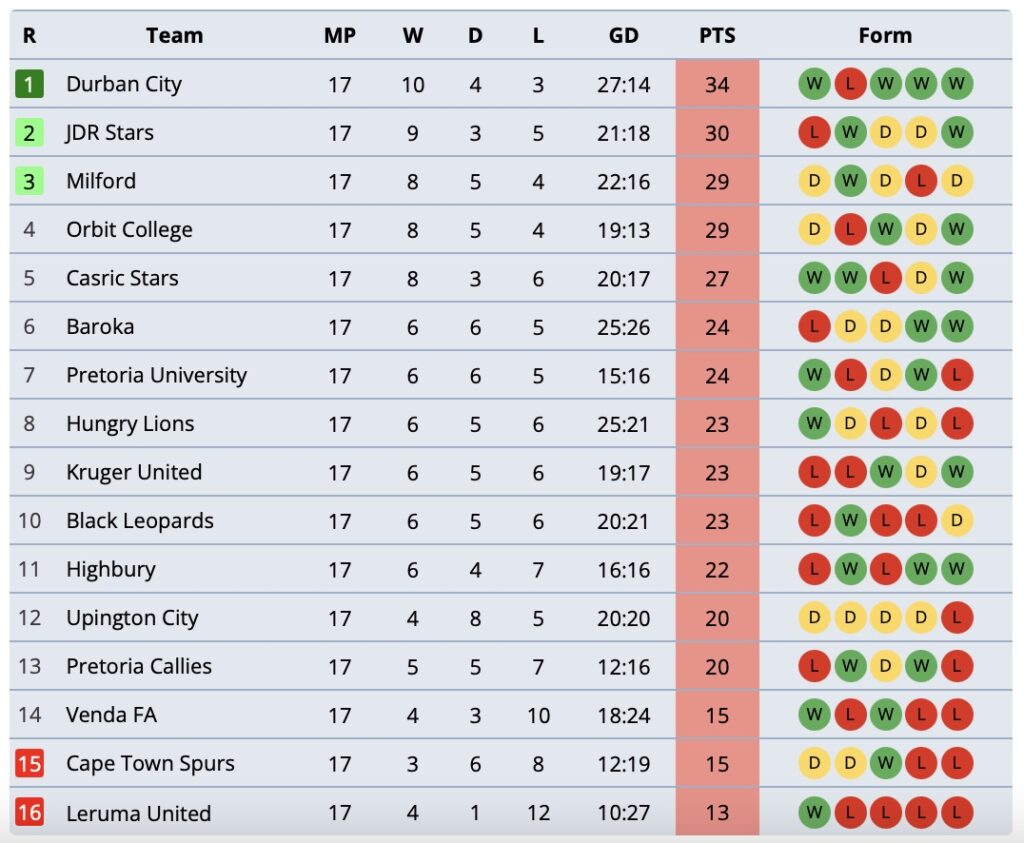Click Cape Town Spurs' green win form circle

[x=886, y=764]
